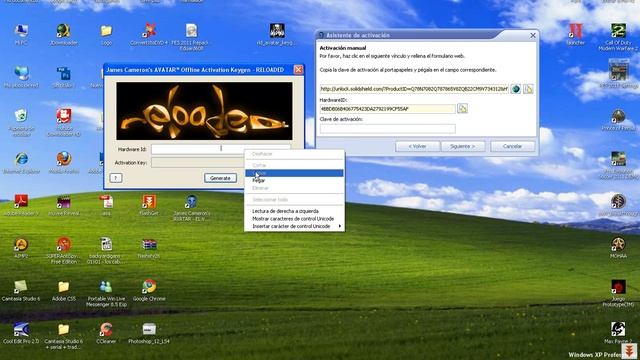This screenshot has height=360, width=640.
Task: Copy the activation URL via clipboard icon
Action: click(x=528, y=89)
